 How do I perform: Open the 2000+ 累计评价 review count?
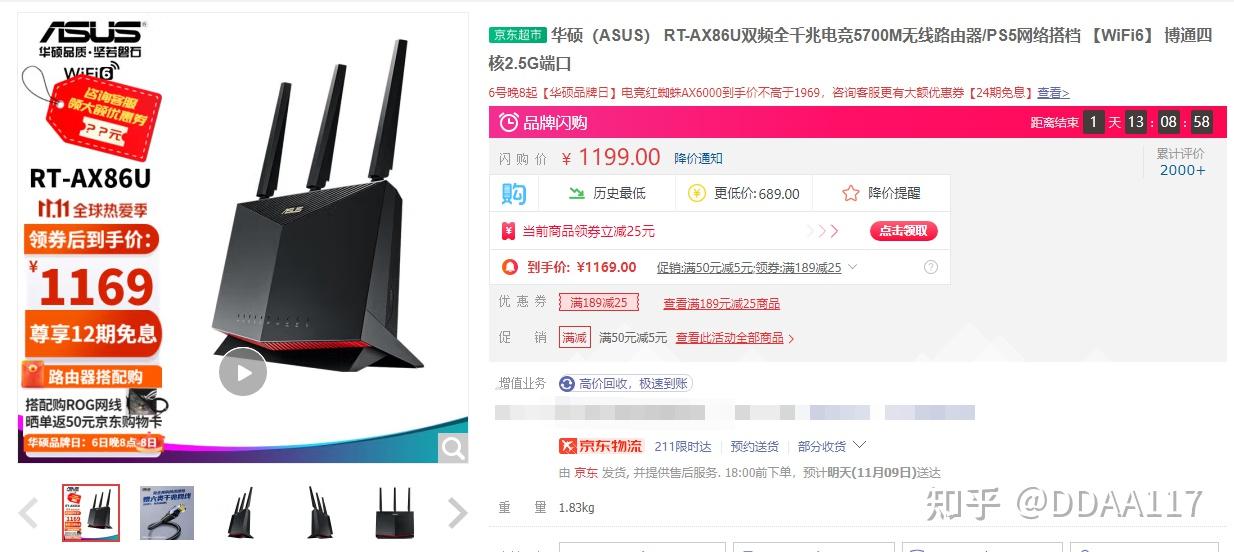tap(1182, 170)
